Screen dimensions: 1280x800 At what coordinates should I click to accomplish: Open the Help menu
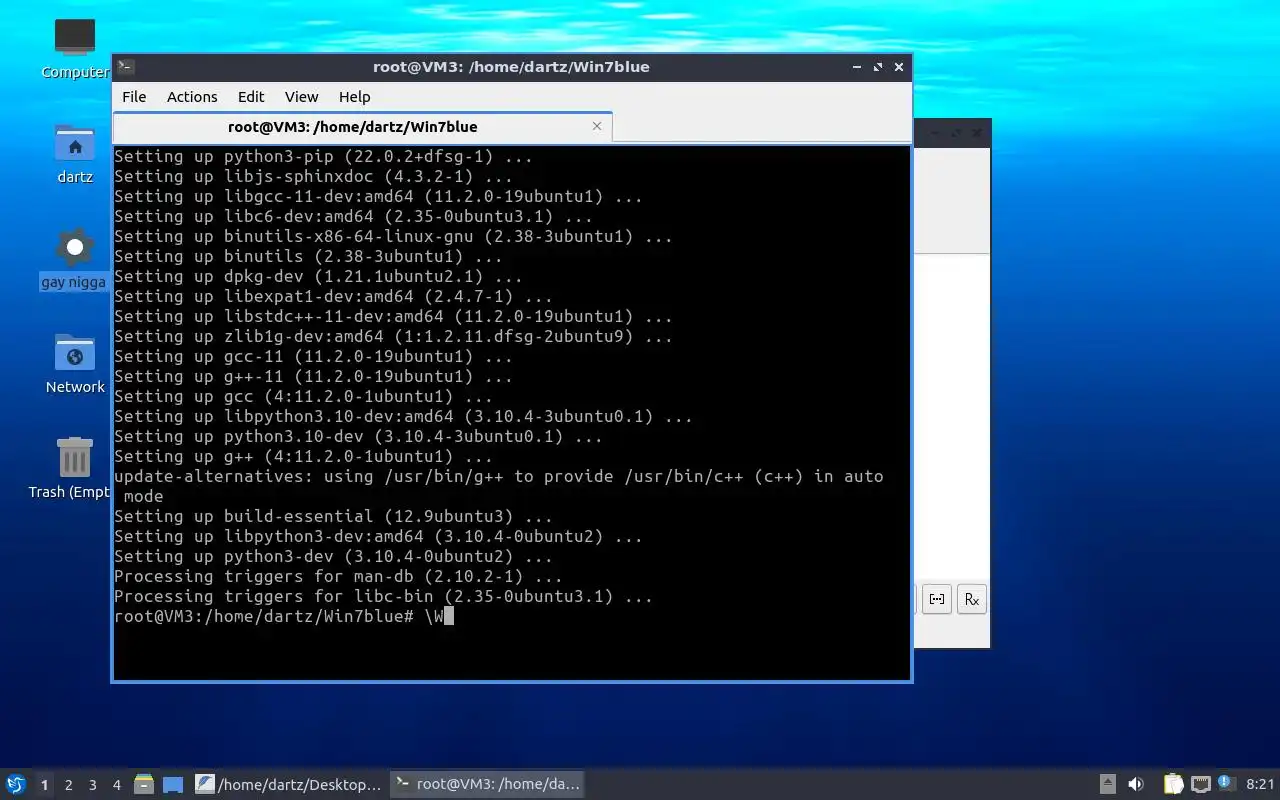pos(354,97)
